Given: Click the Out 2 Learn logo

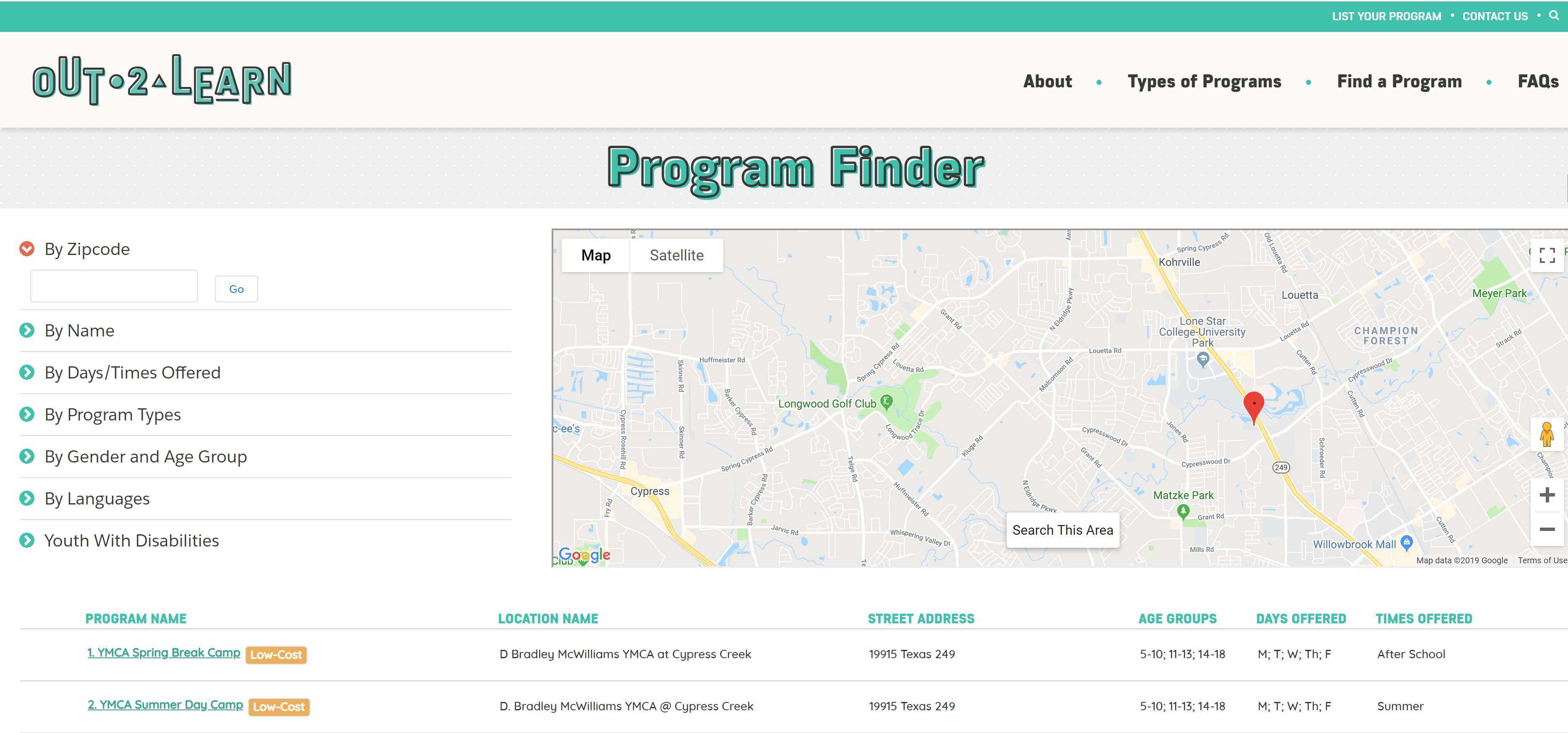Looking at the screenshot, I should click(x=162, y=80).
